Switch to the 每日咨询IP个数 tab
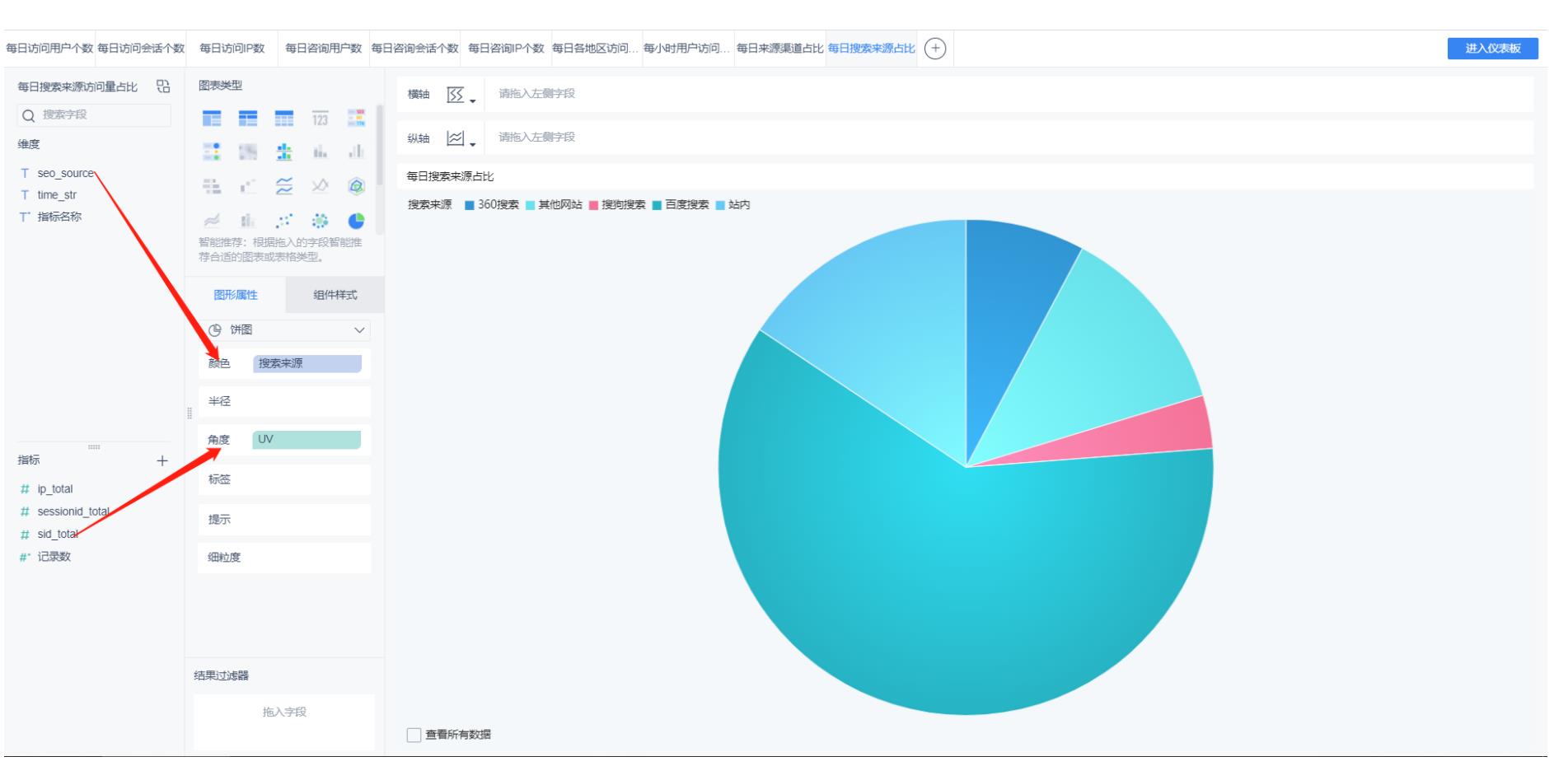Viewport: 1568px width, 780px height. point(506,49)
